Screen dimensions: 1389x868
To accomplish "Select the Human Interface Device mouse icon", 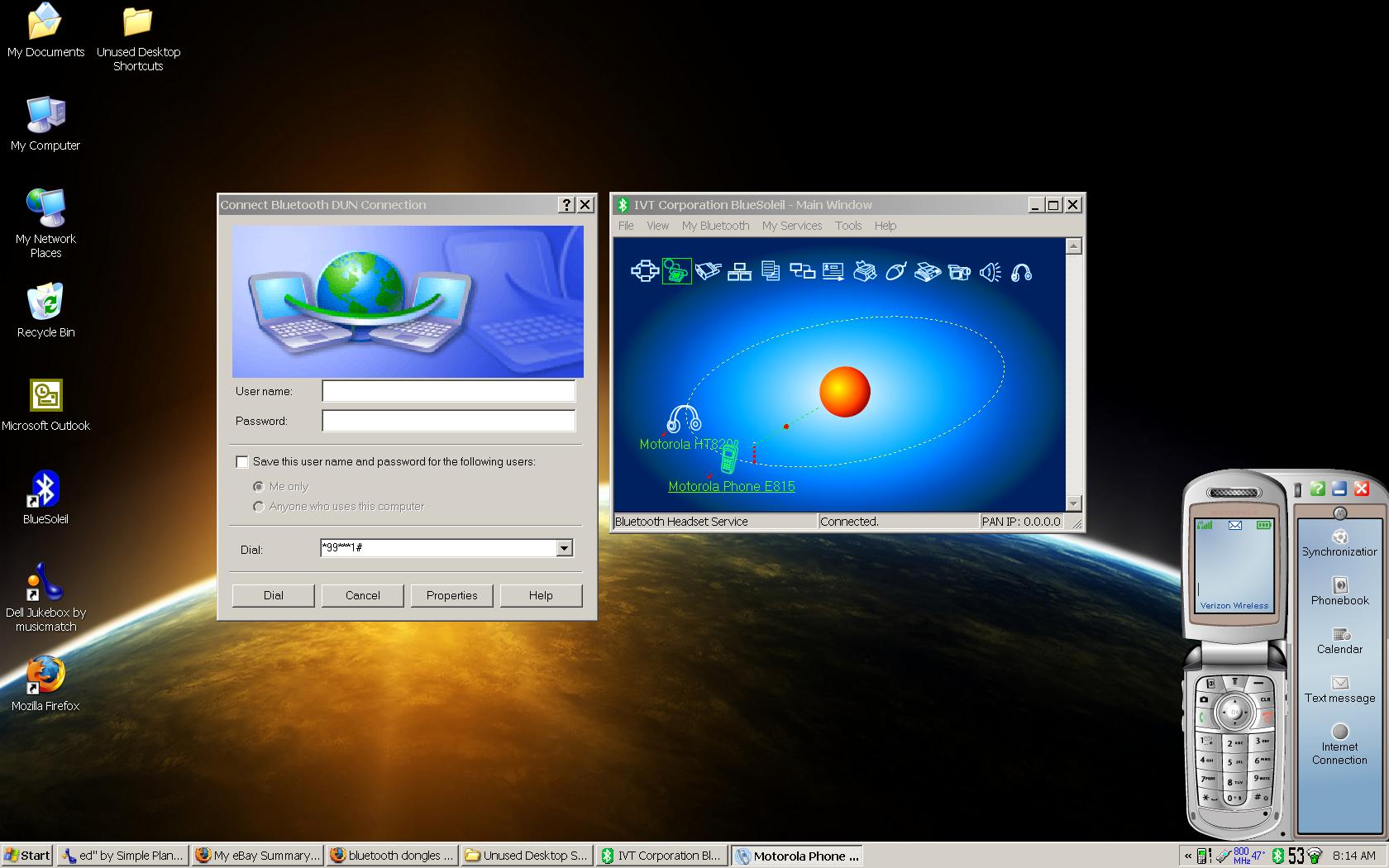I will point(896,271).
